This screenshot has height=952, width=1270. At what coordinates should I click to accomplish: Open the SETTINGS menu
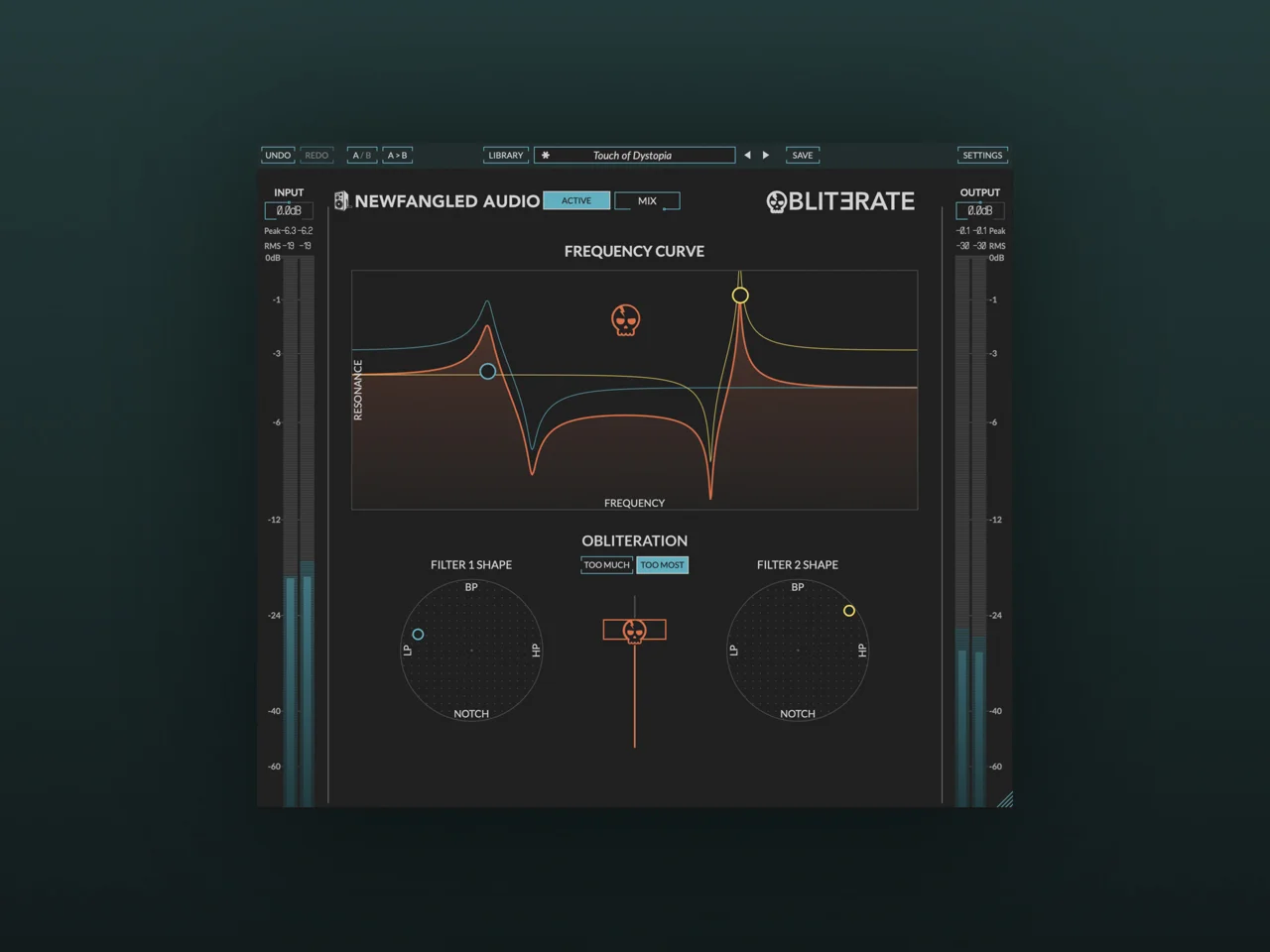[982, 156]
